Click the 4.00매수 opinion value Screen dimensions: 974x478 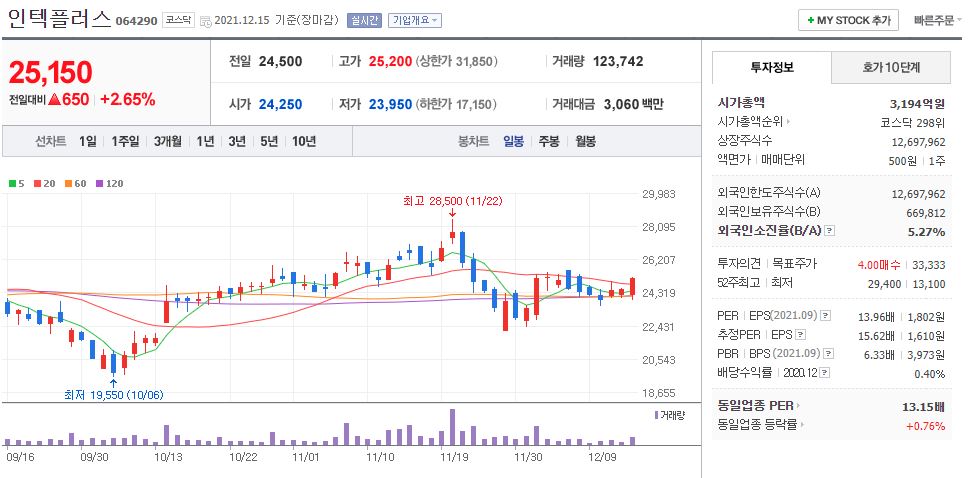[x=878, y=265]
